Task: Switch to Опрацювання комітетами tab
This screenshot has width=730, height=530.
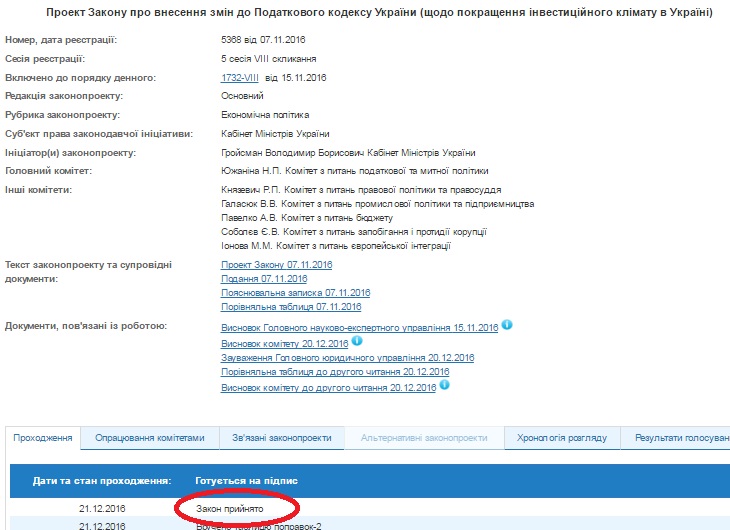Action: pyautogui.click(x=149, y=438)
